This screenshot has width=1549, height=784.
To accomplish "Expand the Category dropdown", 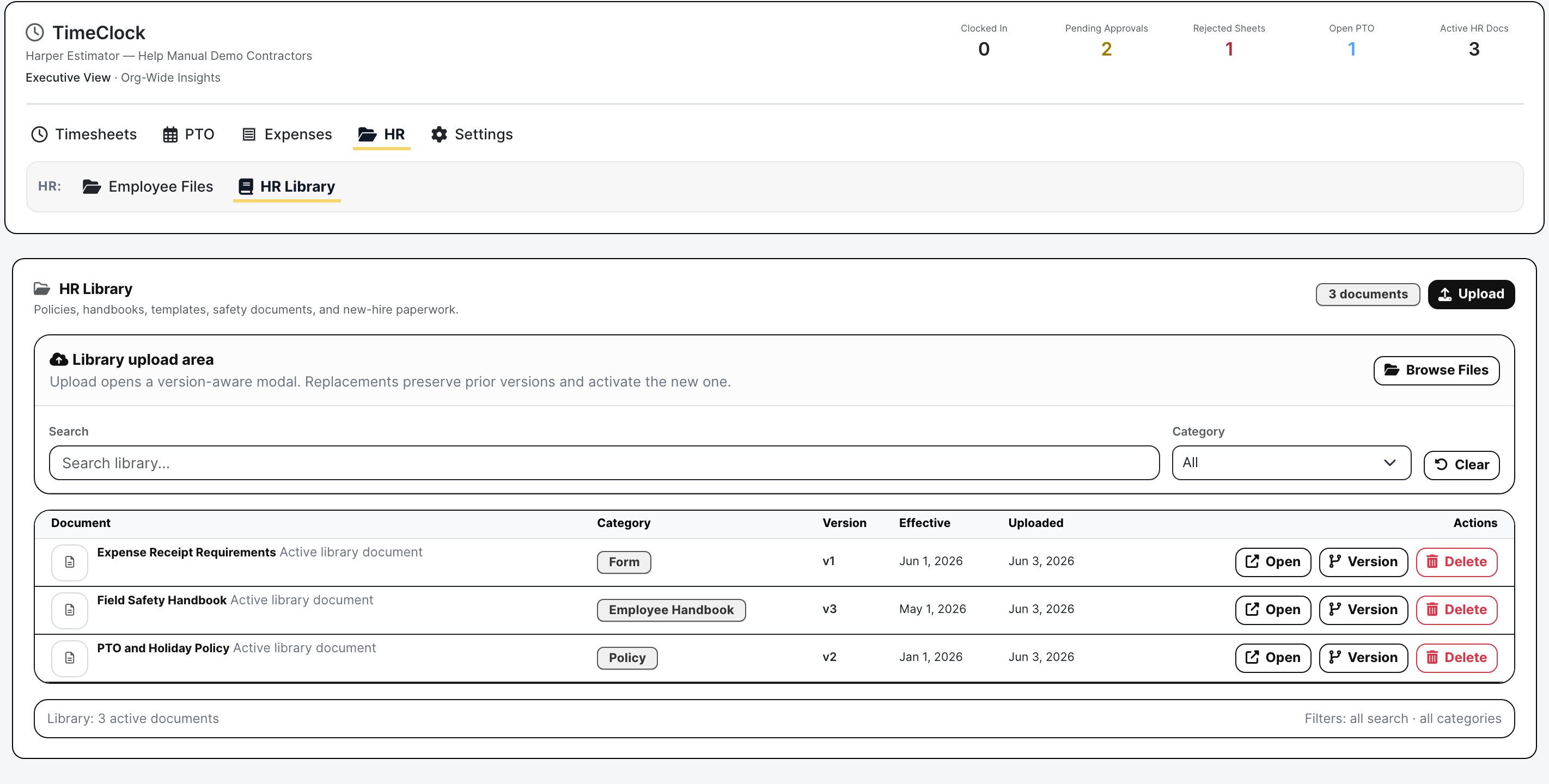I will (1291, 462).
